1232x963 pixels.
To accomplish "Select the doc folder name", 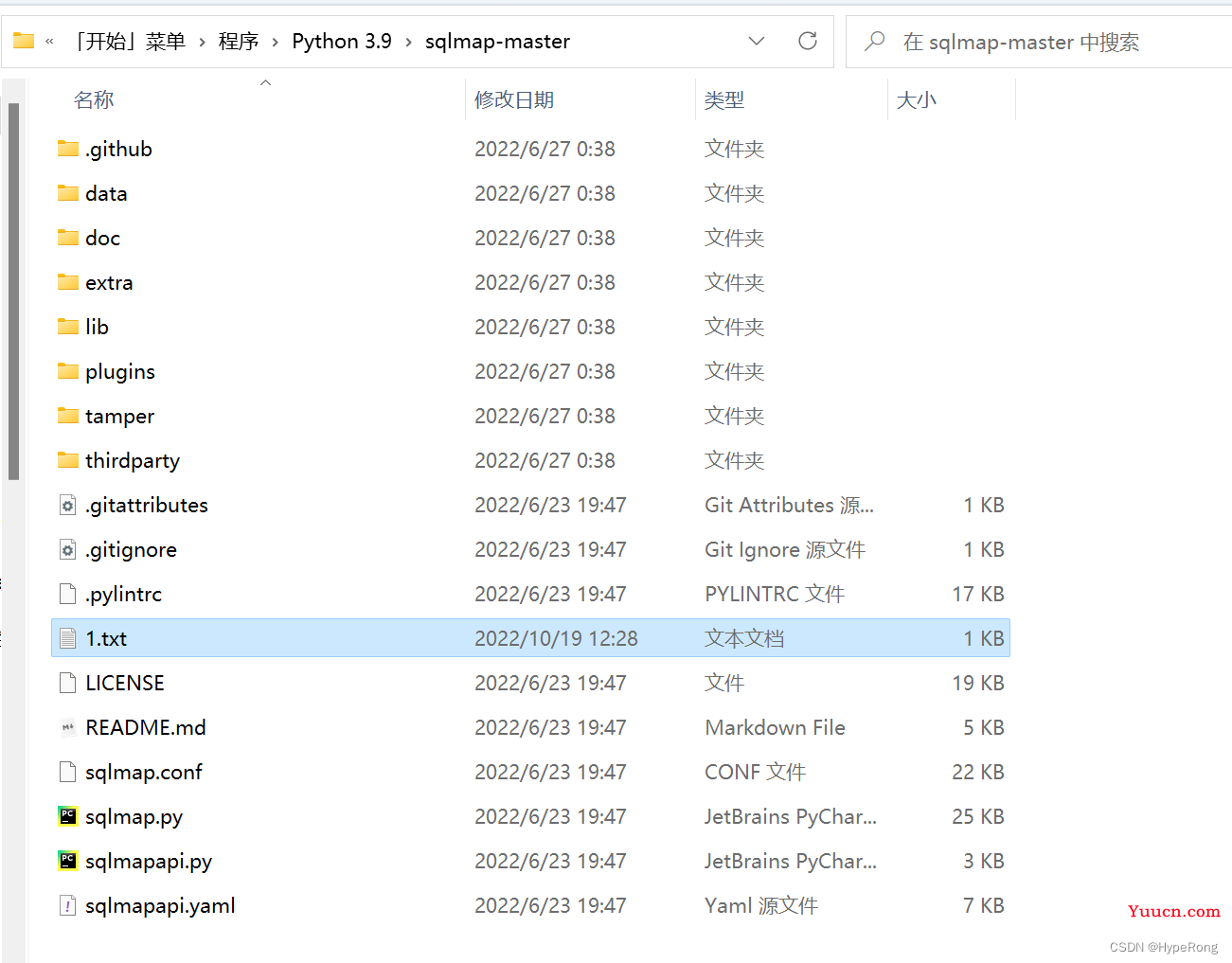I will pyautogui.click(x=102, y=238).
